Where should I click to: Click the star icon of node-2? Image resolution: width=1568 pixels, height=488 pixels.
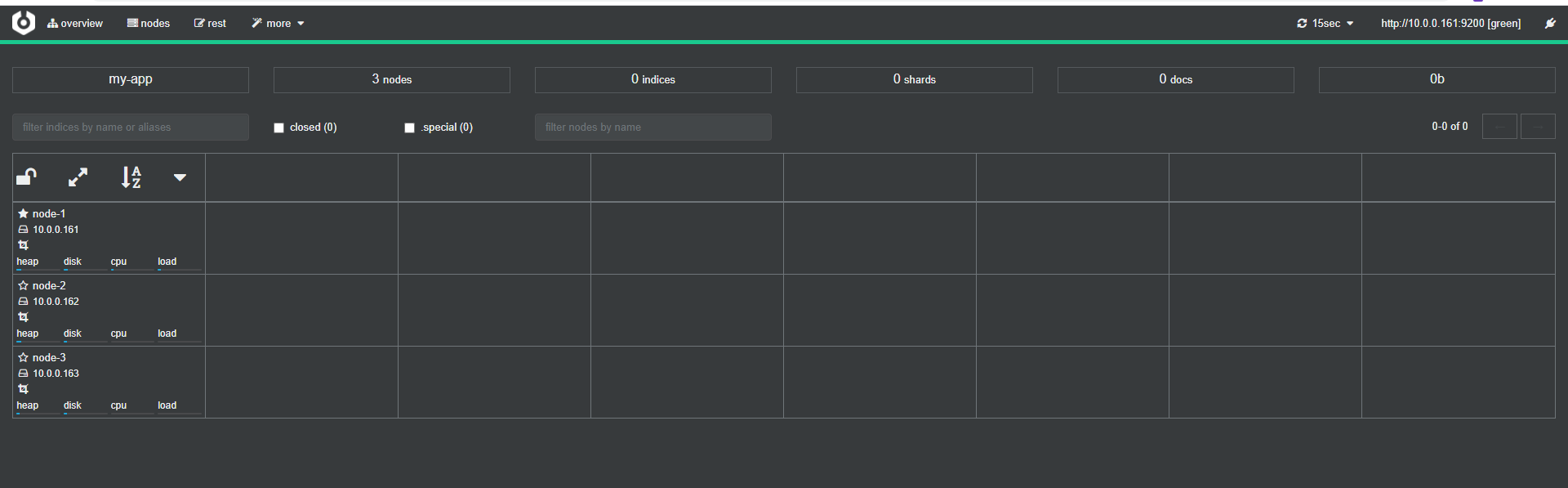coord(23,285)
